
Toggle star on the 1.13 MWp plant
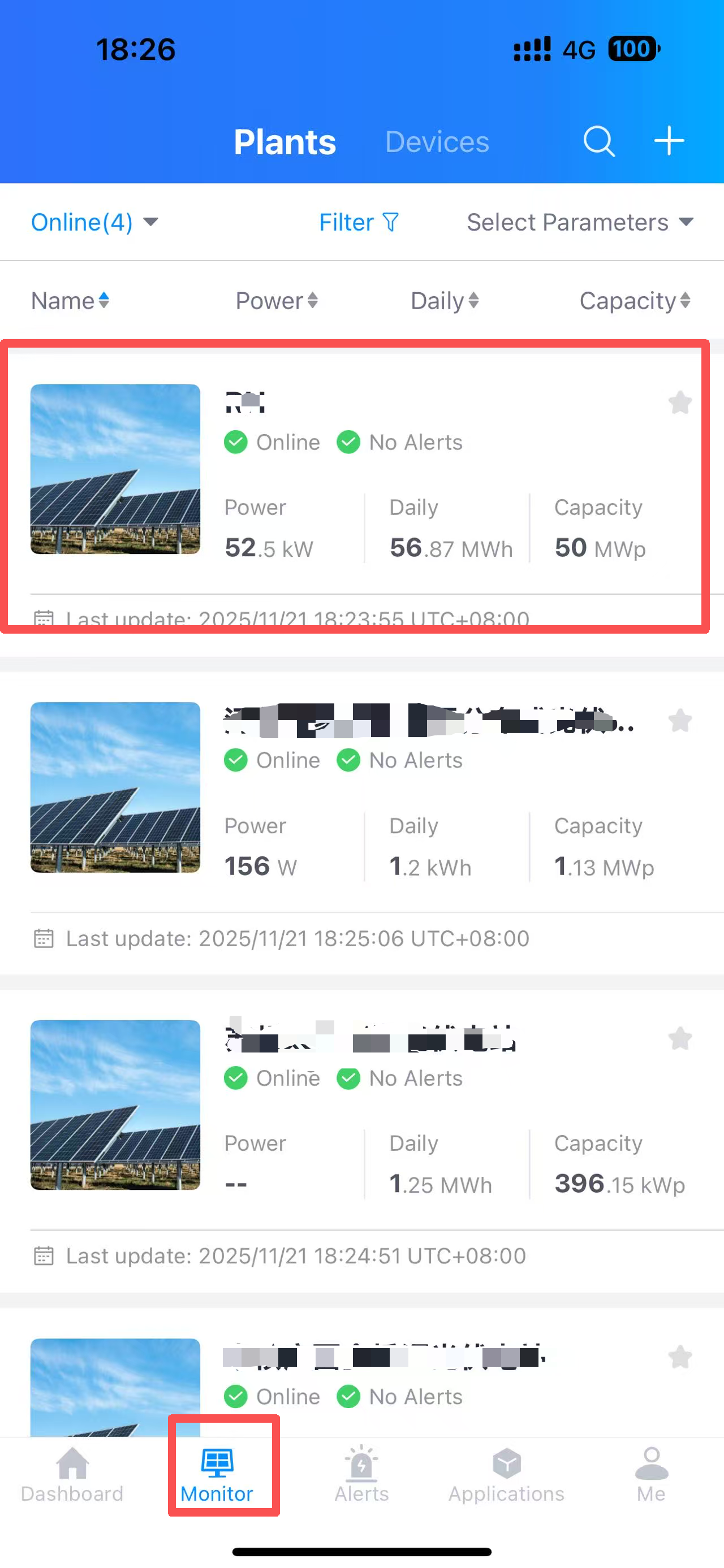tap(679, 721)
